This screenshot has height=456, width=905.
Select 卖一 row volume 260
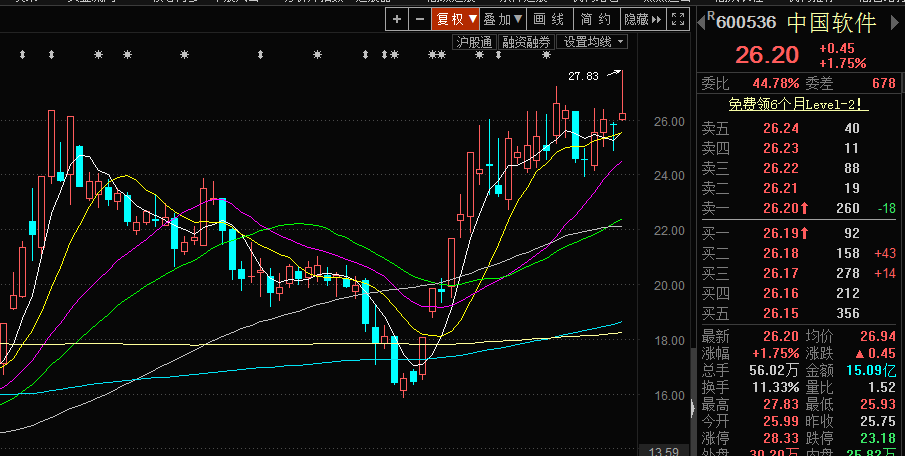click(848, 208)
